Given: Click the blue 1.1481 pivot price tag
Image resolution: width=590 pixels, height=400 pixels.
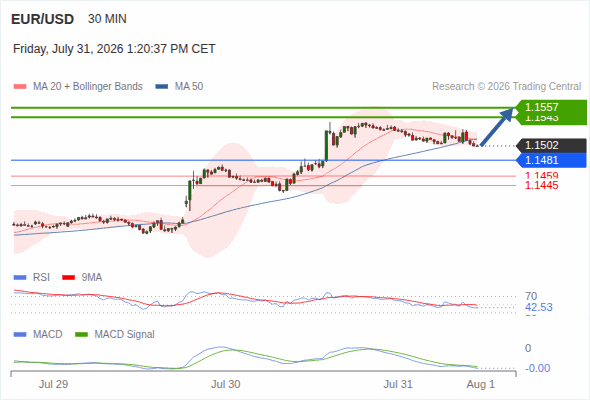Looking at the screenshot, I should click(x=552, y=160).
